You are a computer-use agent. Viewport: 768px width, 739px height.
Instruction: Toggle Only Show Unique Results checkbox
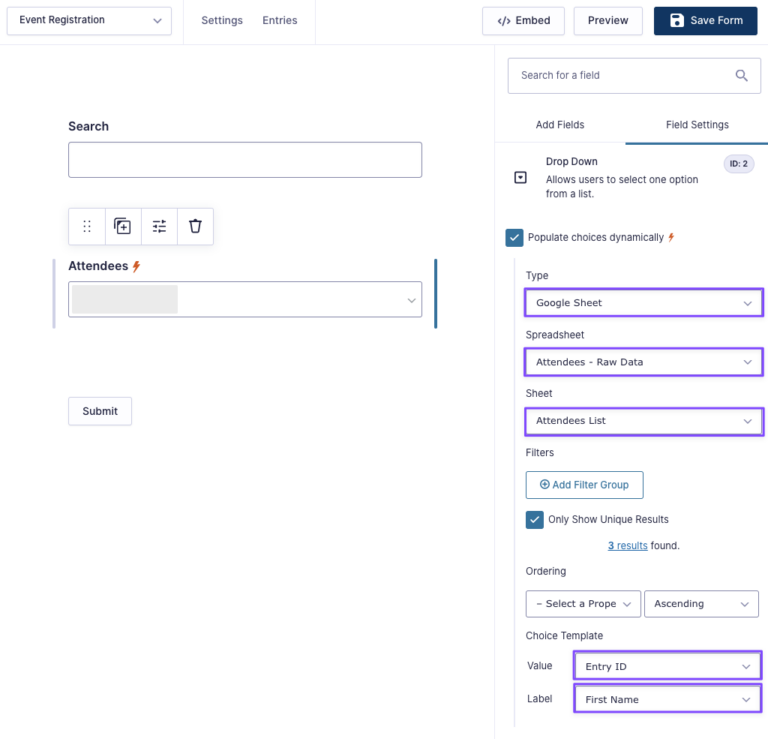click(535, 520)
